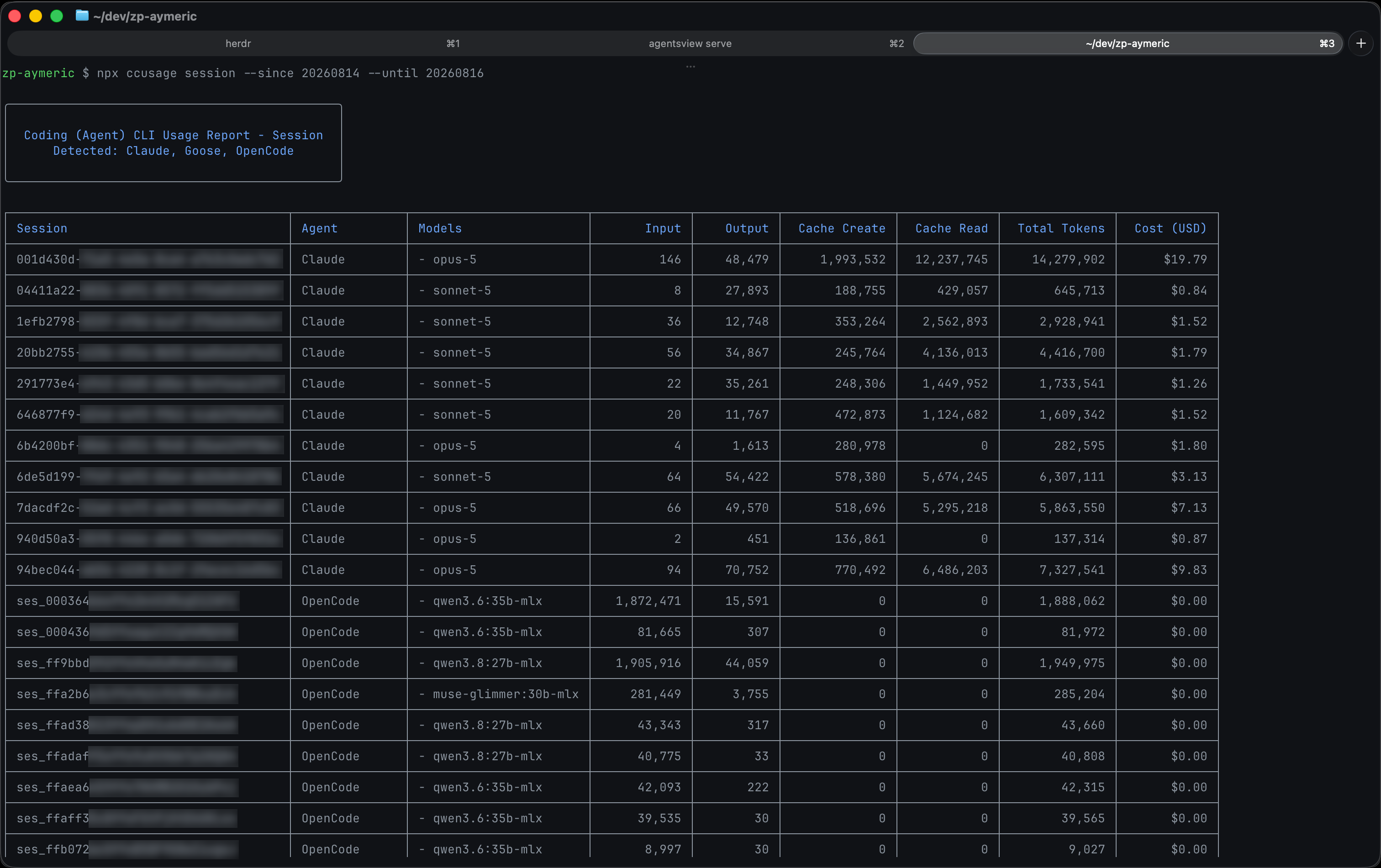Click the npx ccusage session command text
This screenshot has width=1381, height=868.
point(166,74)
